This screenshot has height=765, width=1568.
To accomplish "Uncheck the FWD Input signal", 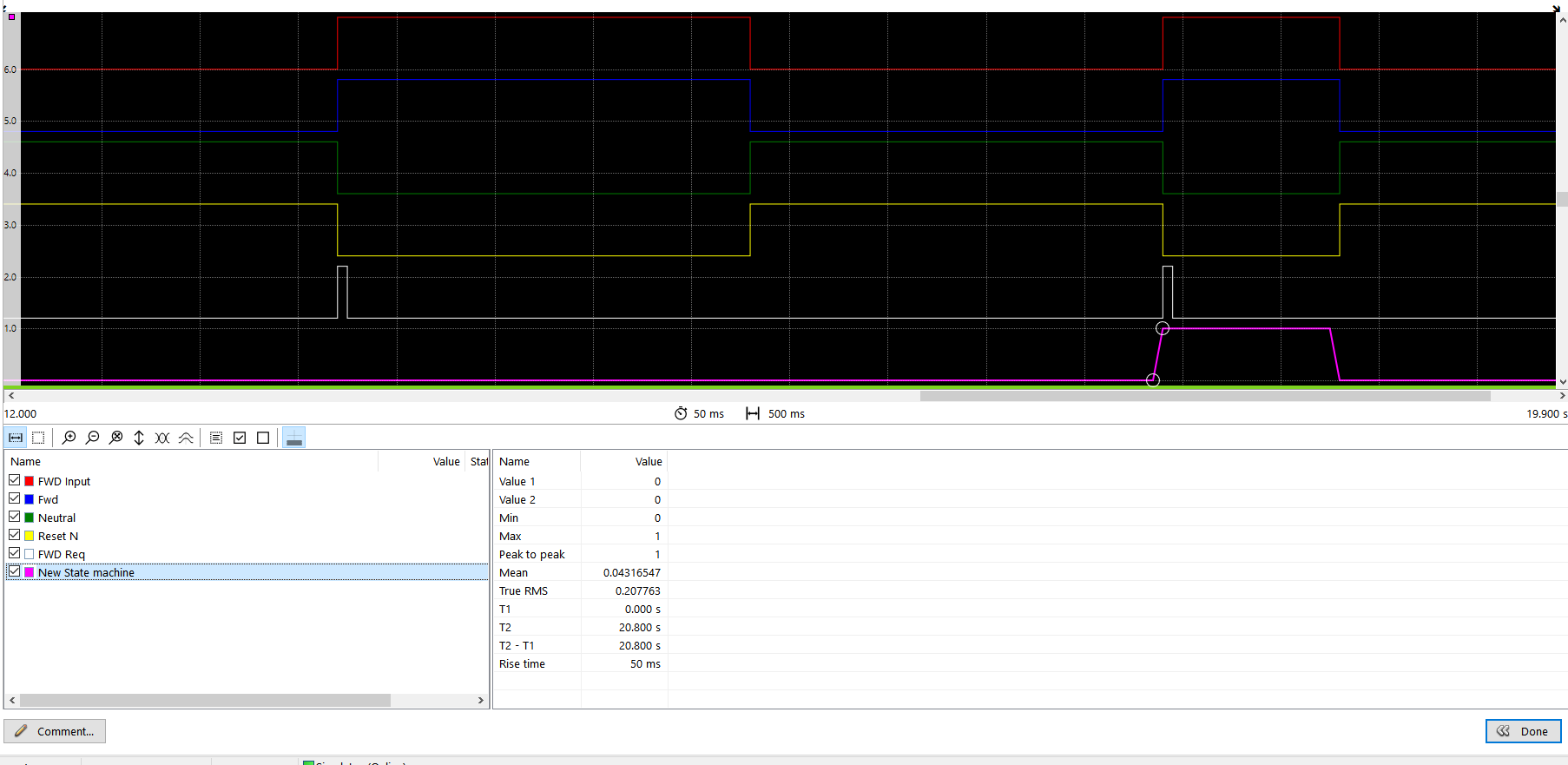I will (x=15, y=480).
